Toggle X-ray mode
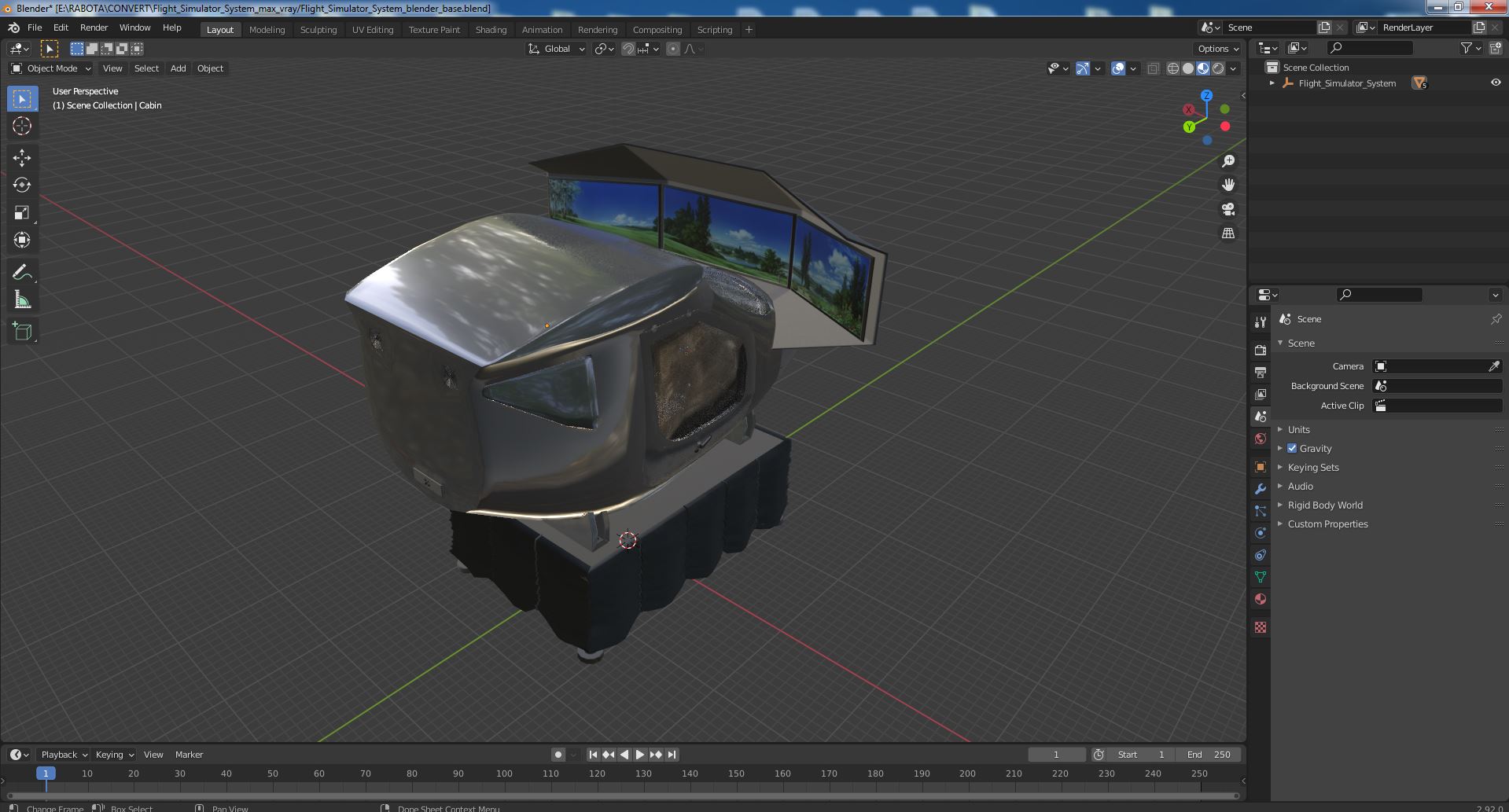Viewport: 1509px width, 812px height. coord(1153,68)
